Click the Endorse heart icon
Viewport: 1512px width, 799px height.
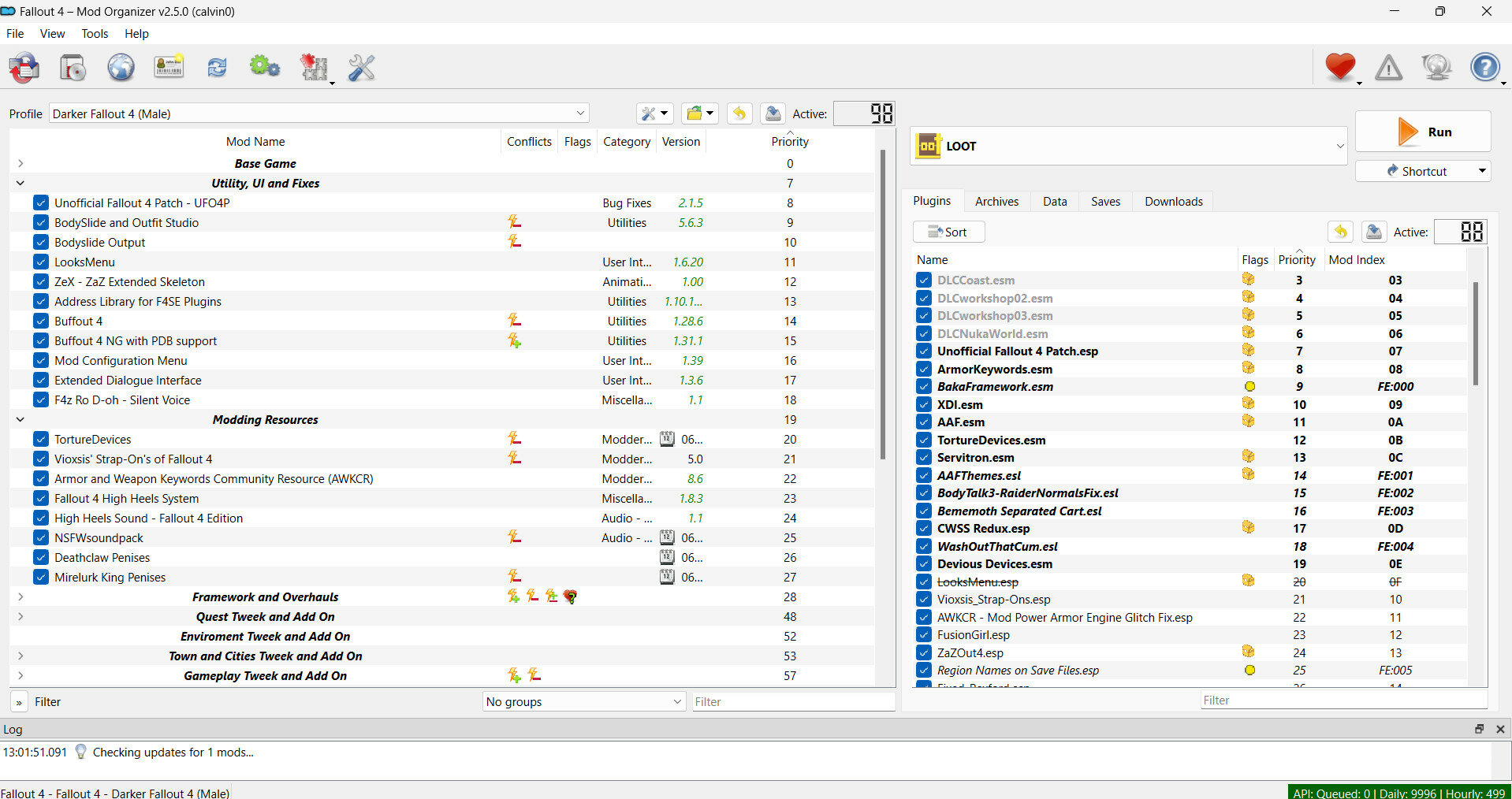[x=1340, y=67]
